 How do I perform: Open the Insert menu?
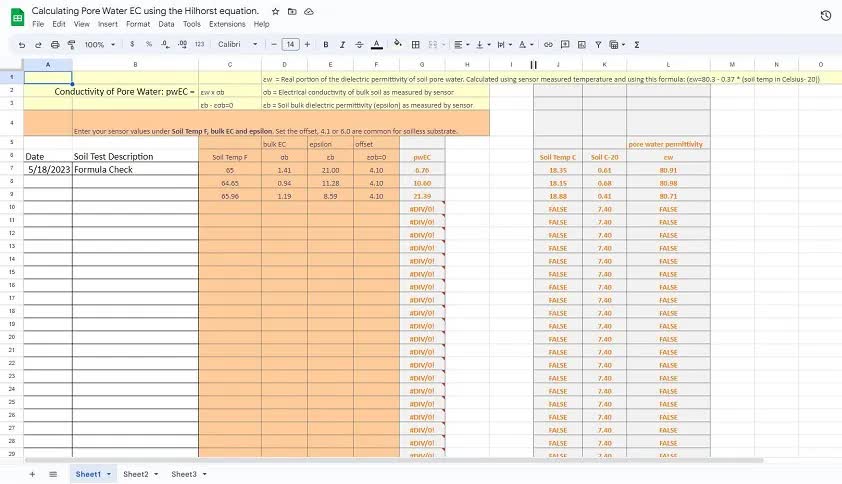108,24
